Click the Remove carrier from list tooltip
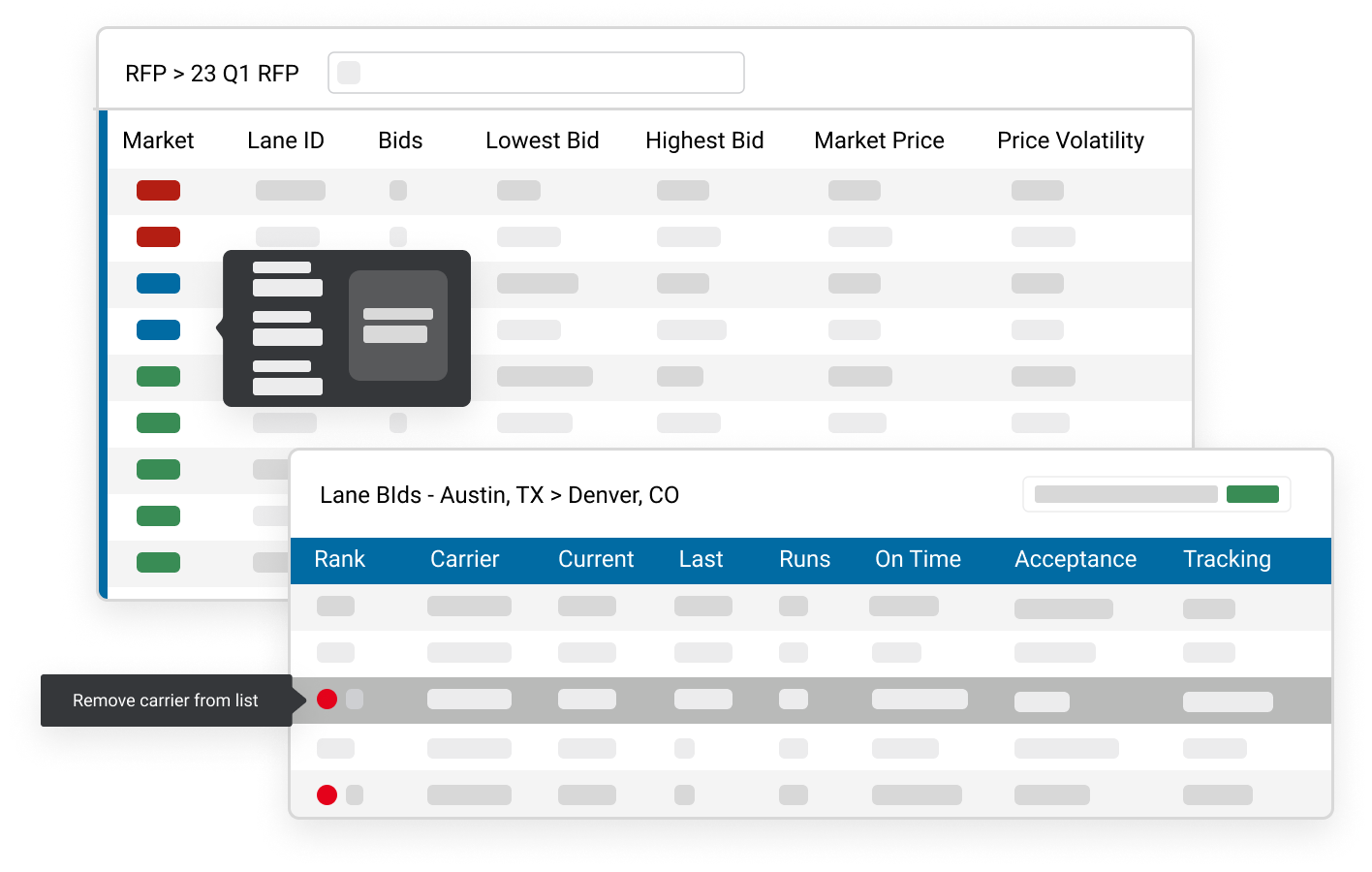Screen dimensions: 1372x872 point(166,700)
